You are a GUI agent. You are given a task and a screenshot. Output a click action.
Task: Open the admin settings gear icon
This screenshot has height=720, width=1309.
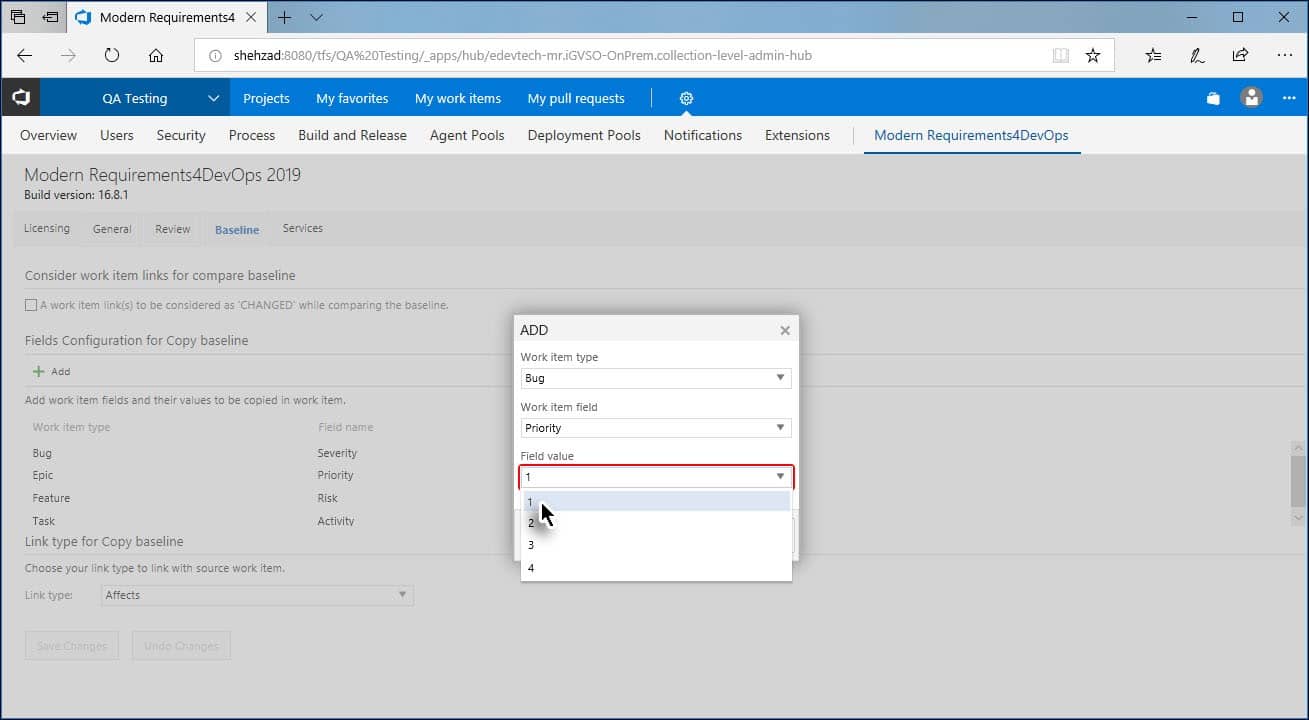pos(686,98)
